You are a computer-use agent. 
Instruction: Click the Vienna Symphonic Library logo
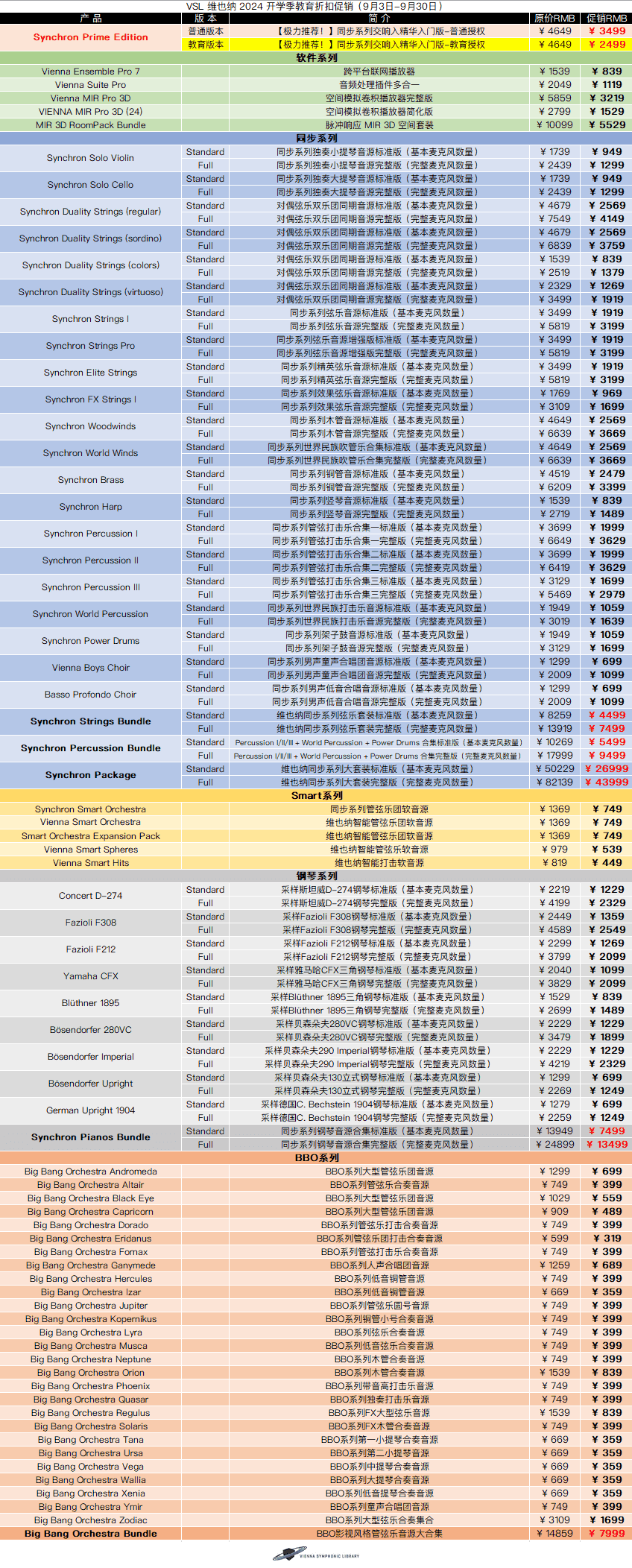(316, 1555)
